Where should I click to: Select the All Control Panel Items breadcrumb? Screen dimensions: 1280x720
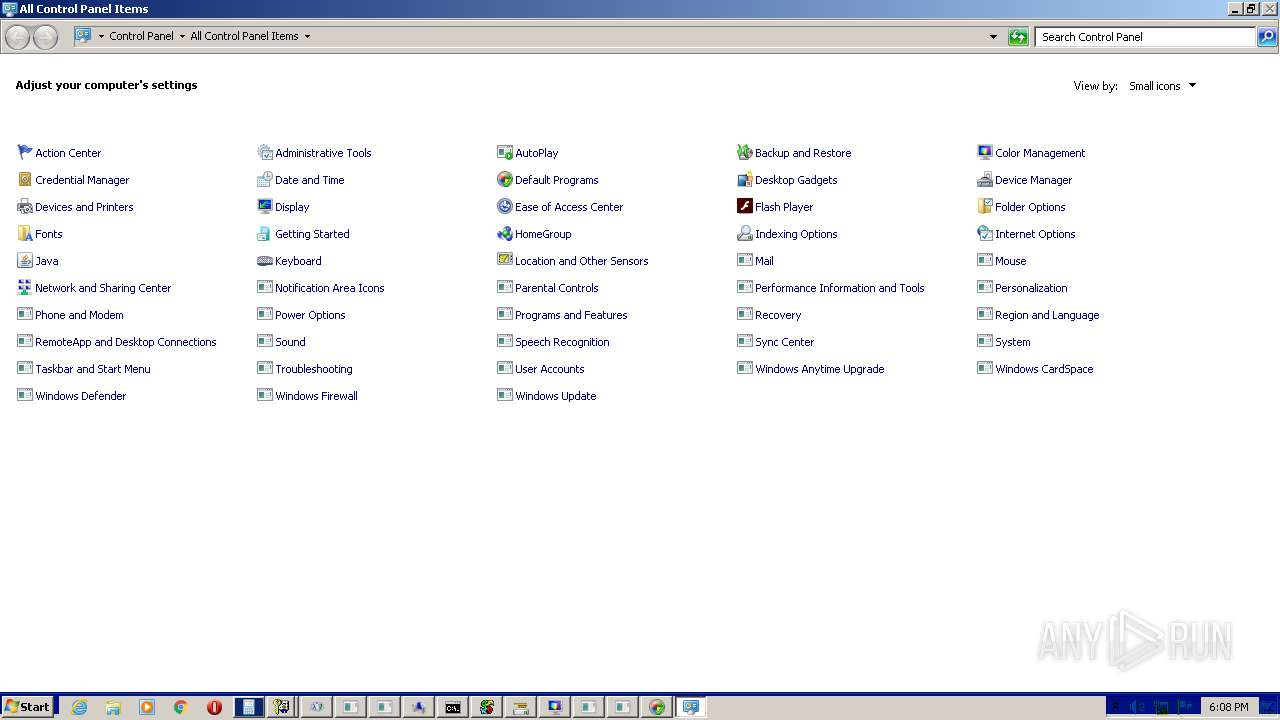[244, 36]
